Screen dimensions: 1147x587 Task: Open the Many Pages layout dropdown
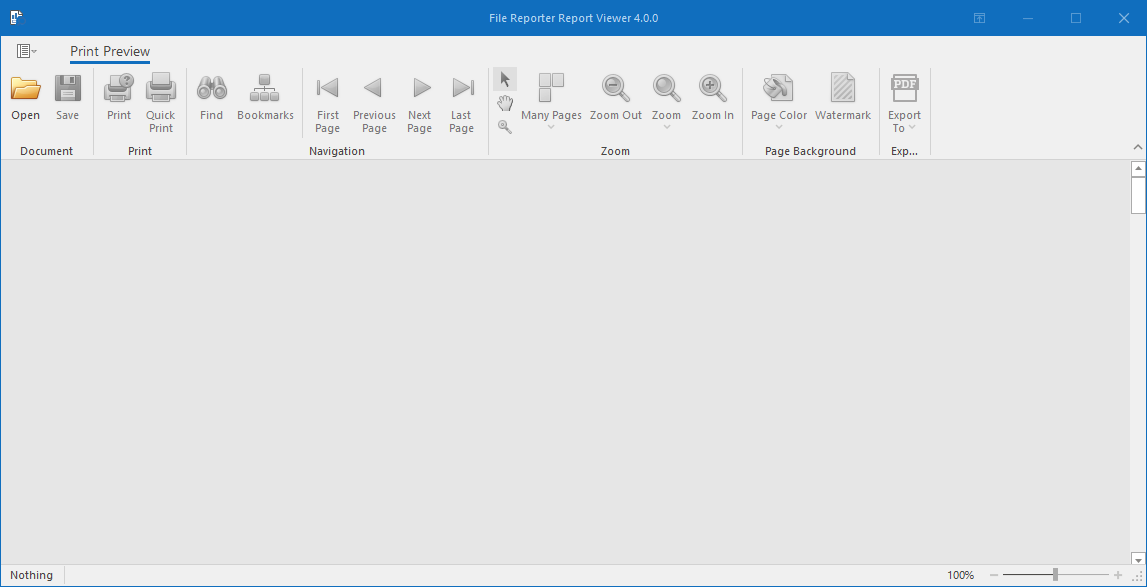point(552,101)
